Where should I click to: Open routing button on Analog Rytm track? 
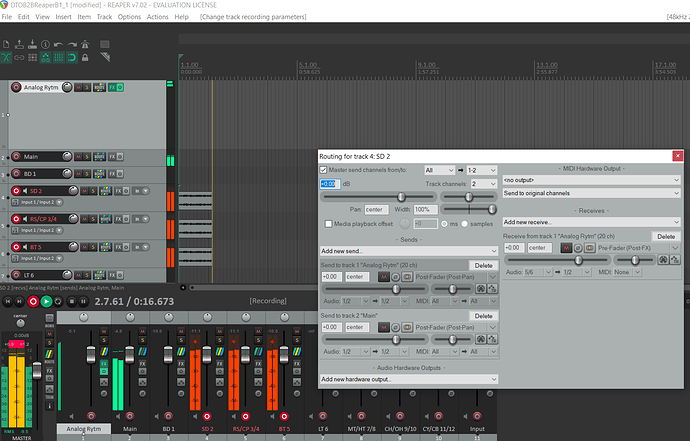coord(99,87)
